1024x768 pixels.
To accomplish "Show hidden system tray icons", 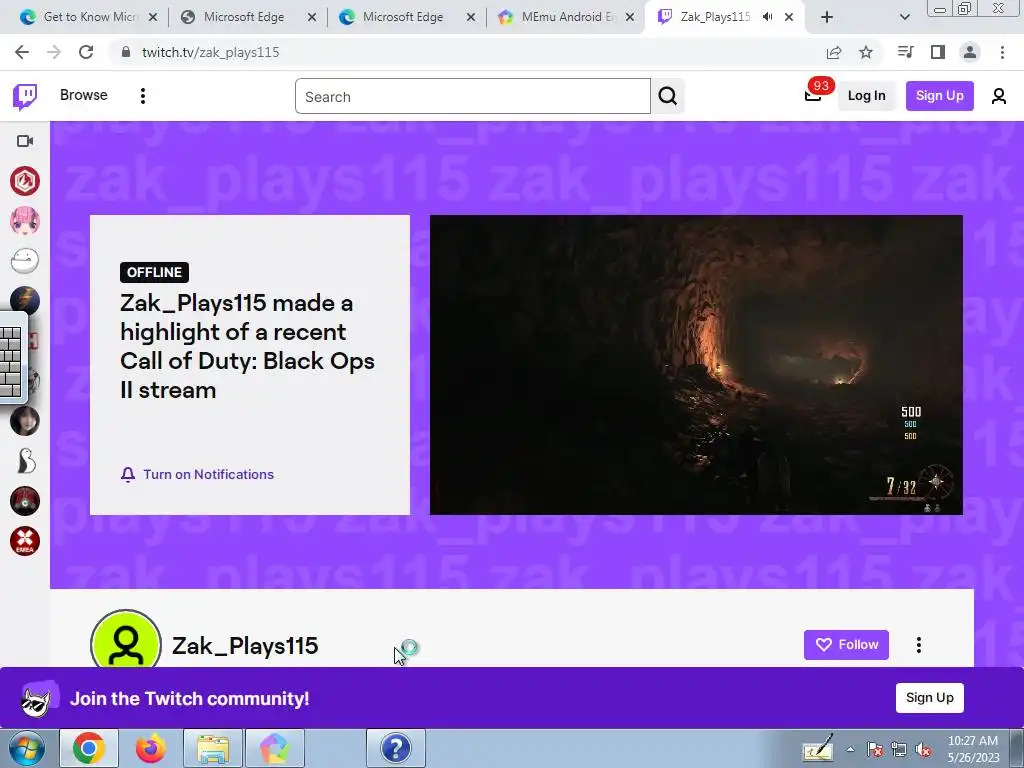I will 850,749.
